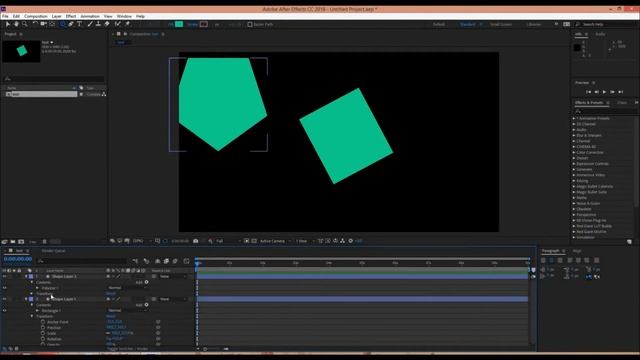The image size is (640, 360).
Task: Switch to the Render Queue tab
Action: click(x=53, y=251)
